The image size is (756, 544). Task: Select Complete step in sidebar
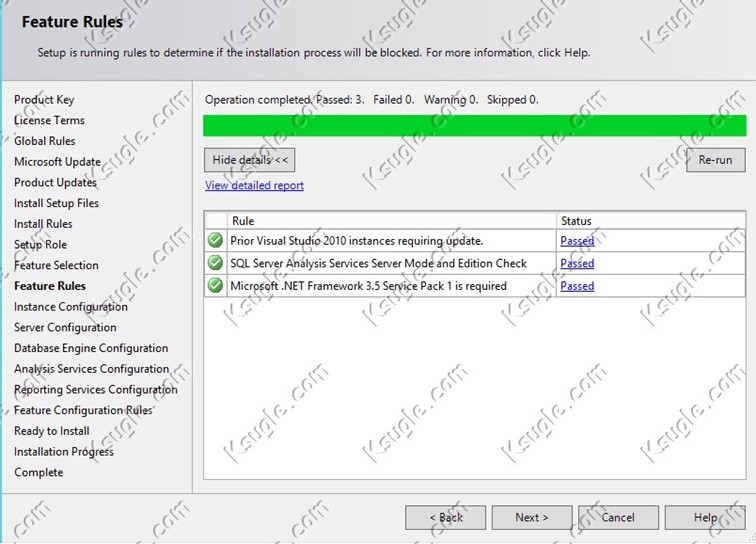click(39, 473)
